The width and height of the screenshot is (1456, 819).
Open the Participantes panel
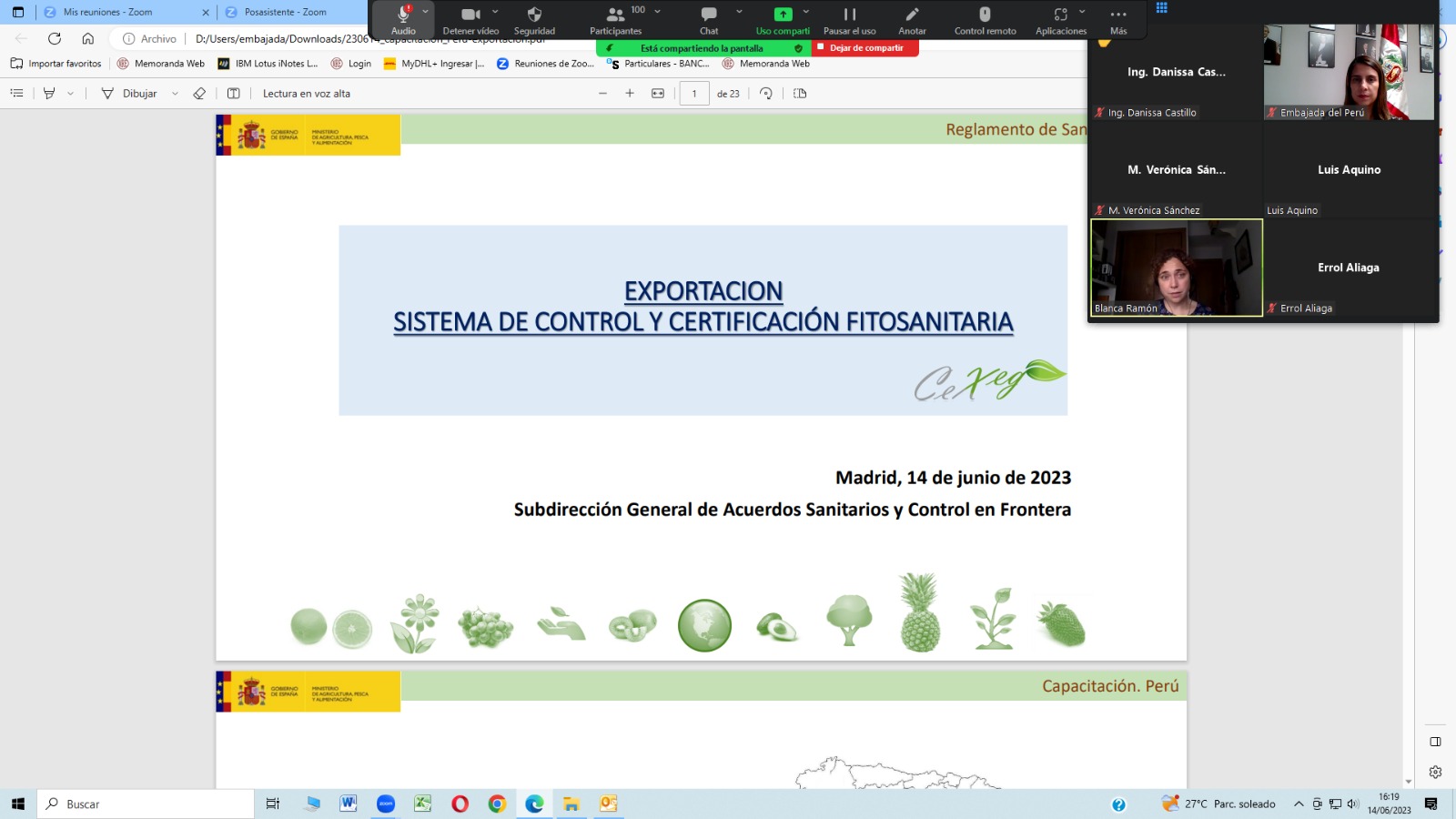click(x=616, y=19)
